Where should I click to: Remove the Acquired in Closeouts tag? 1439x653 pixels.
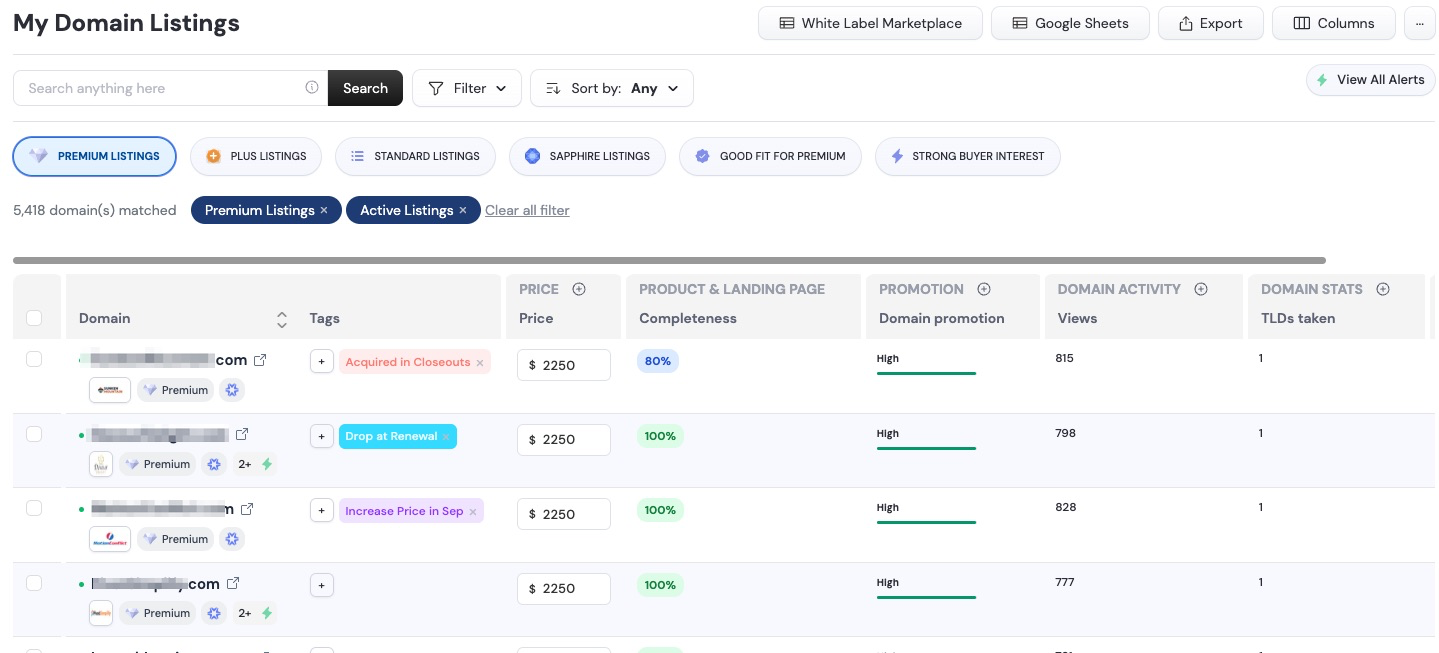click(480, 362)
